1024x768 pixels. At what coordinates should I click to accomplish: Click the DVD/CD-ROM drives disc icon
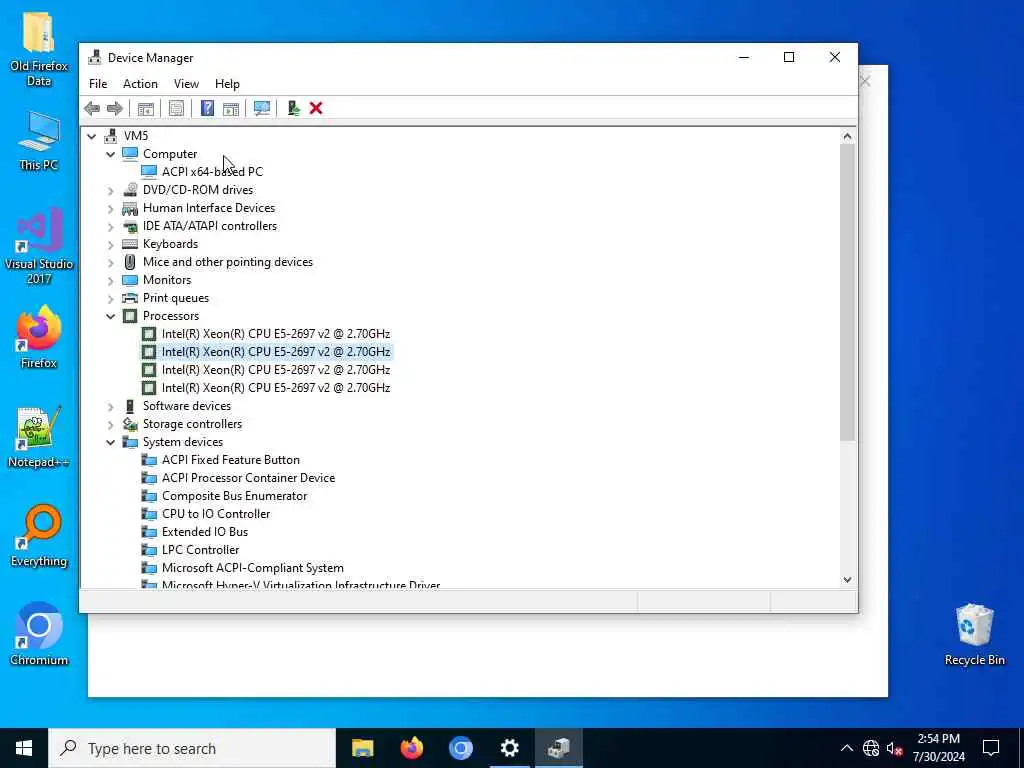pyautogui.click(x=130, y=190)
